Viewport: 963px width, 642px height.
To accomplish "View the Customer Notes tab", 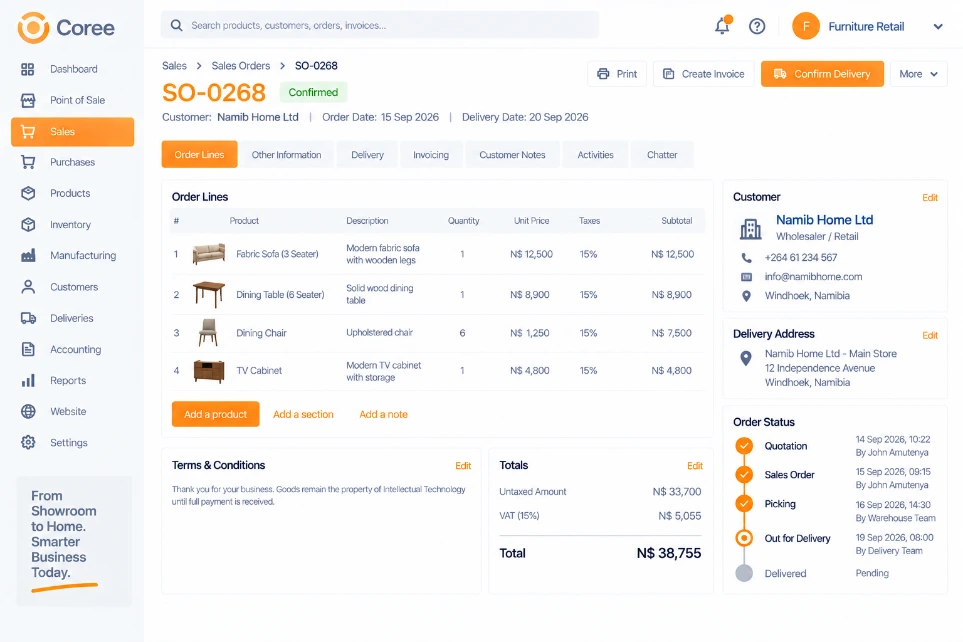I will tap(512, 155).
